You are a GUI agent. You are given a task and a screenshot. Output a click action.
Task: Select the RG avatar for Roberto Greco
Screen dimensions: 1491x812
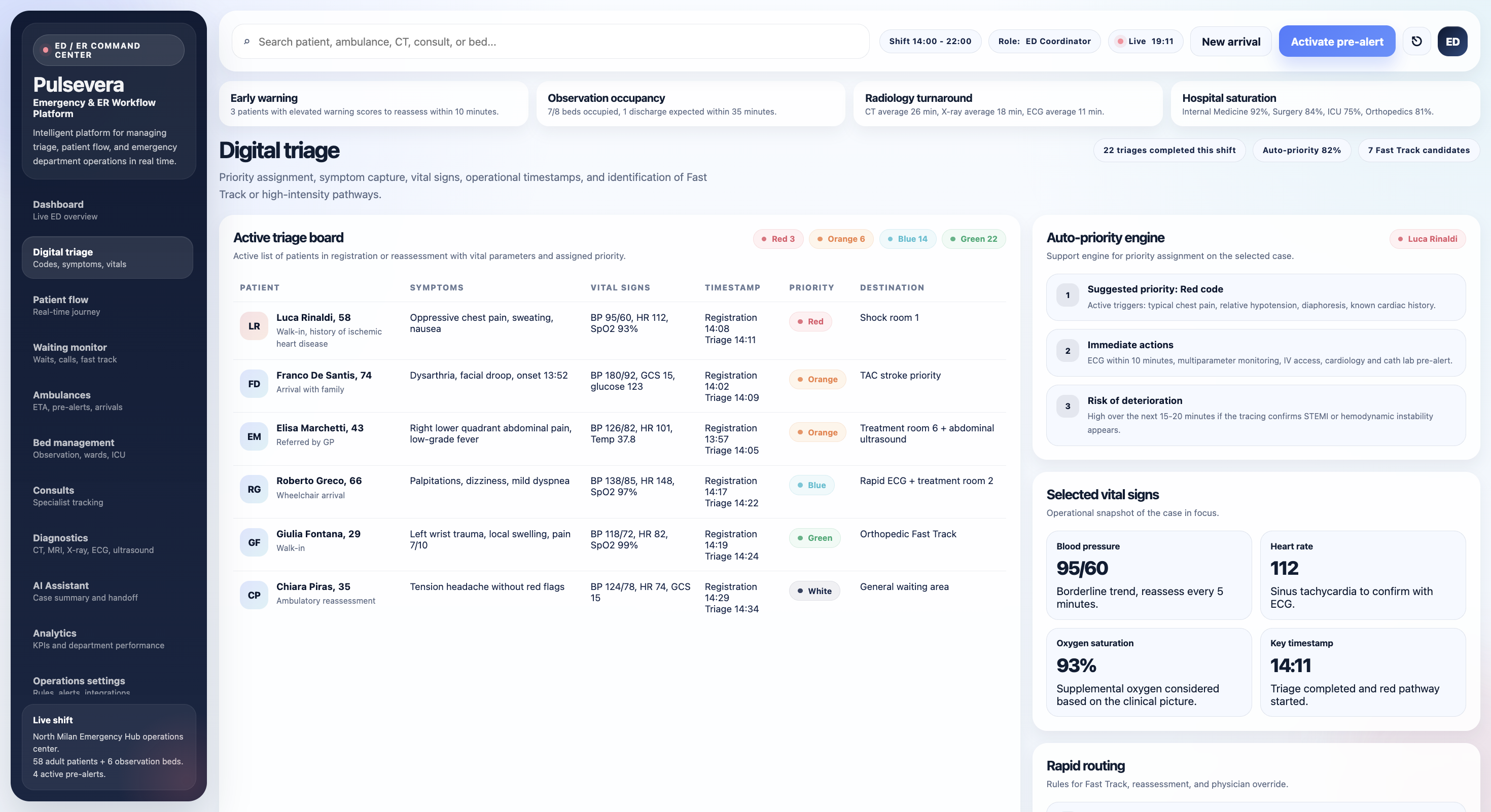[254, 489]
